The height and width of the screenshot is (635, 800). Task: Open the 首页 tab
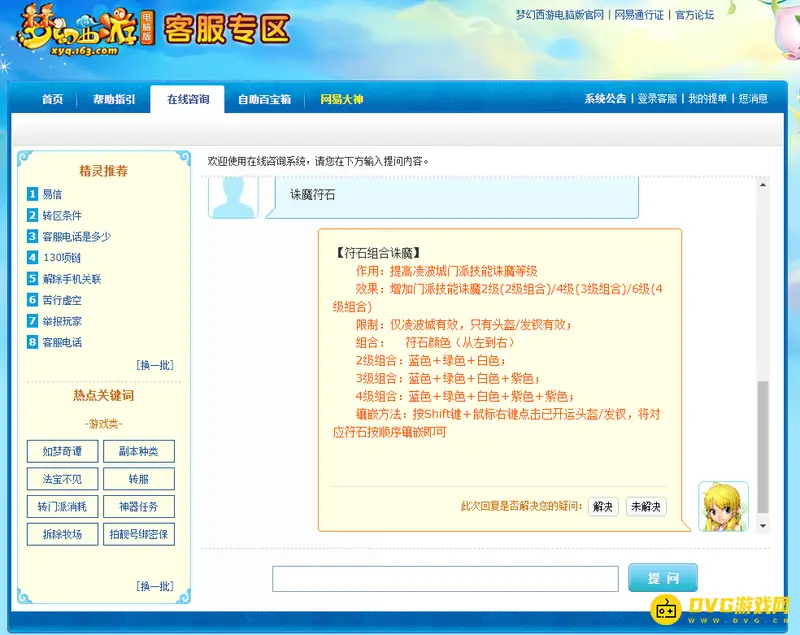point(53,99)
